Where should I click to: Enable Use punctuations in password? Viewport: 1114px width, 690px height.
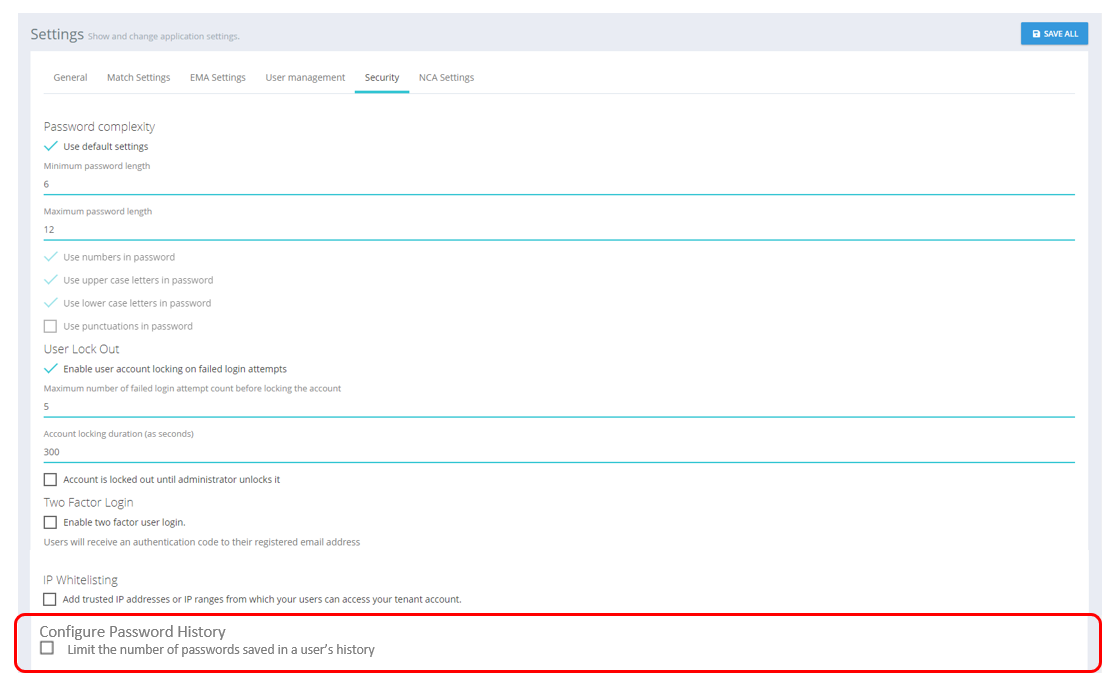(51, 326)
